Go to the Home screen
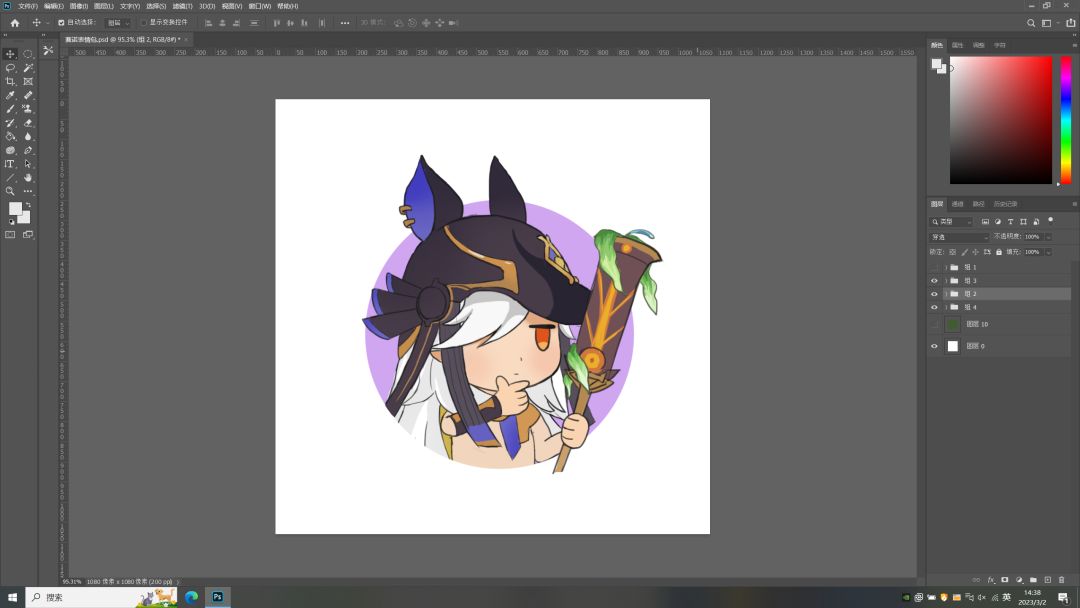The width and height of the screenshot is (1080, 608). pyautogui.click(x=14, y=23)
